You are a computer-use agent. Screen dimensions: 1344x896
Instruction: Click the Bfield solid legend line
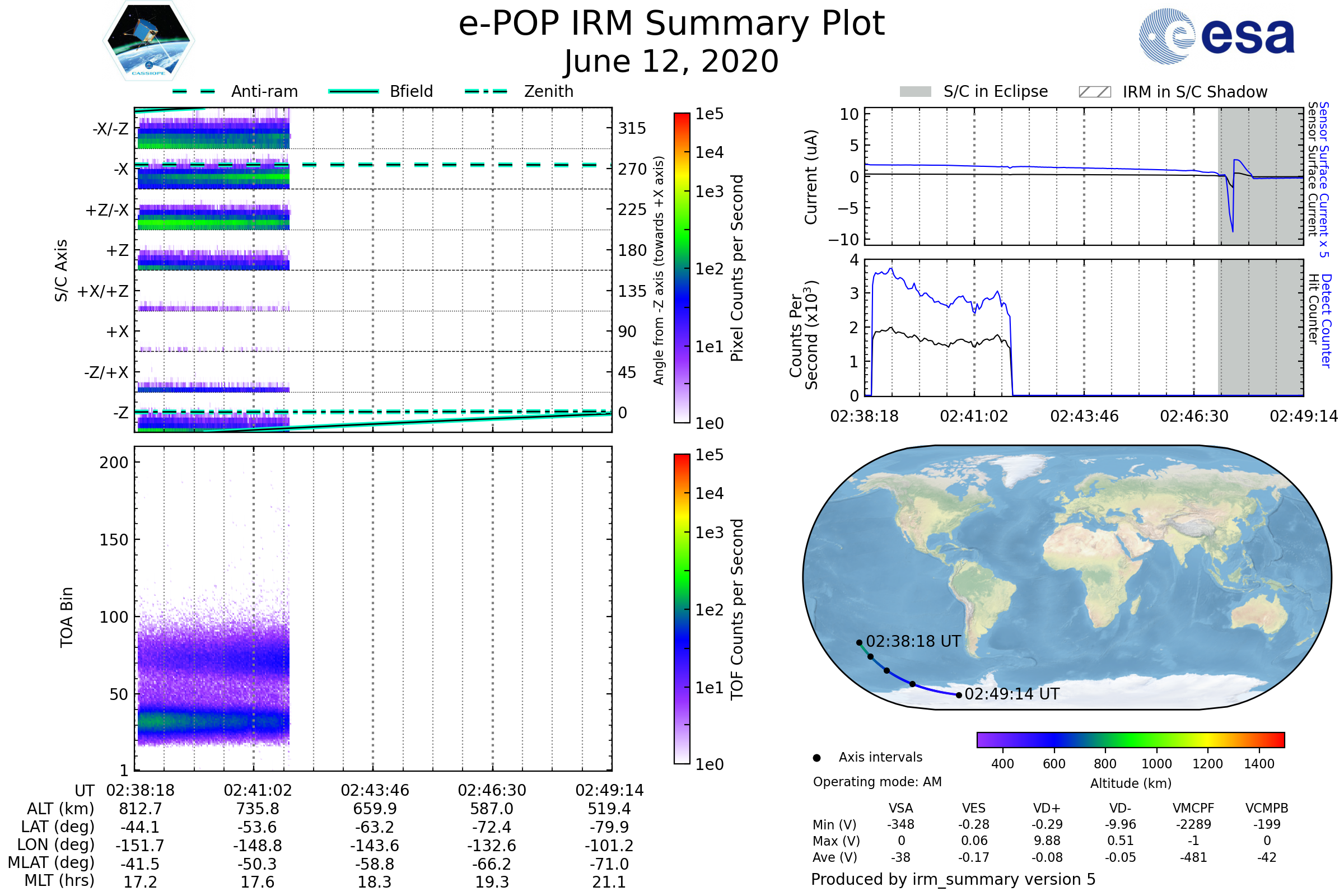[x=353, y=91]
